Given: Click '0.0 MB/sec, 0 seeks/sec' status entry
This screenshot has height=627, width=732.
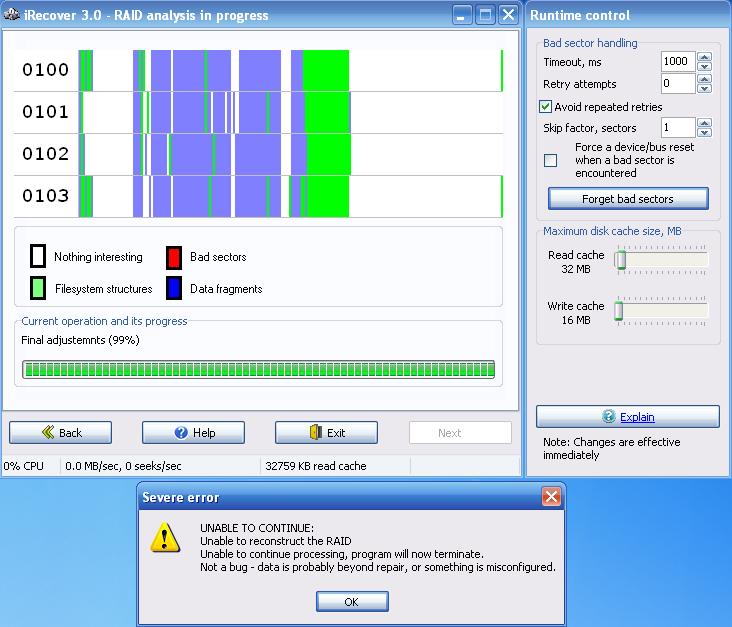Looking at the screenshot, I should 123,466.
